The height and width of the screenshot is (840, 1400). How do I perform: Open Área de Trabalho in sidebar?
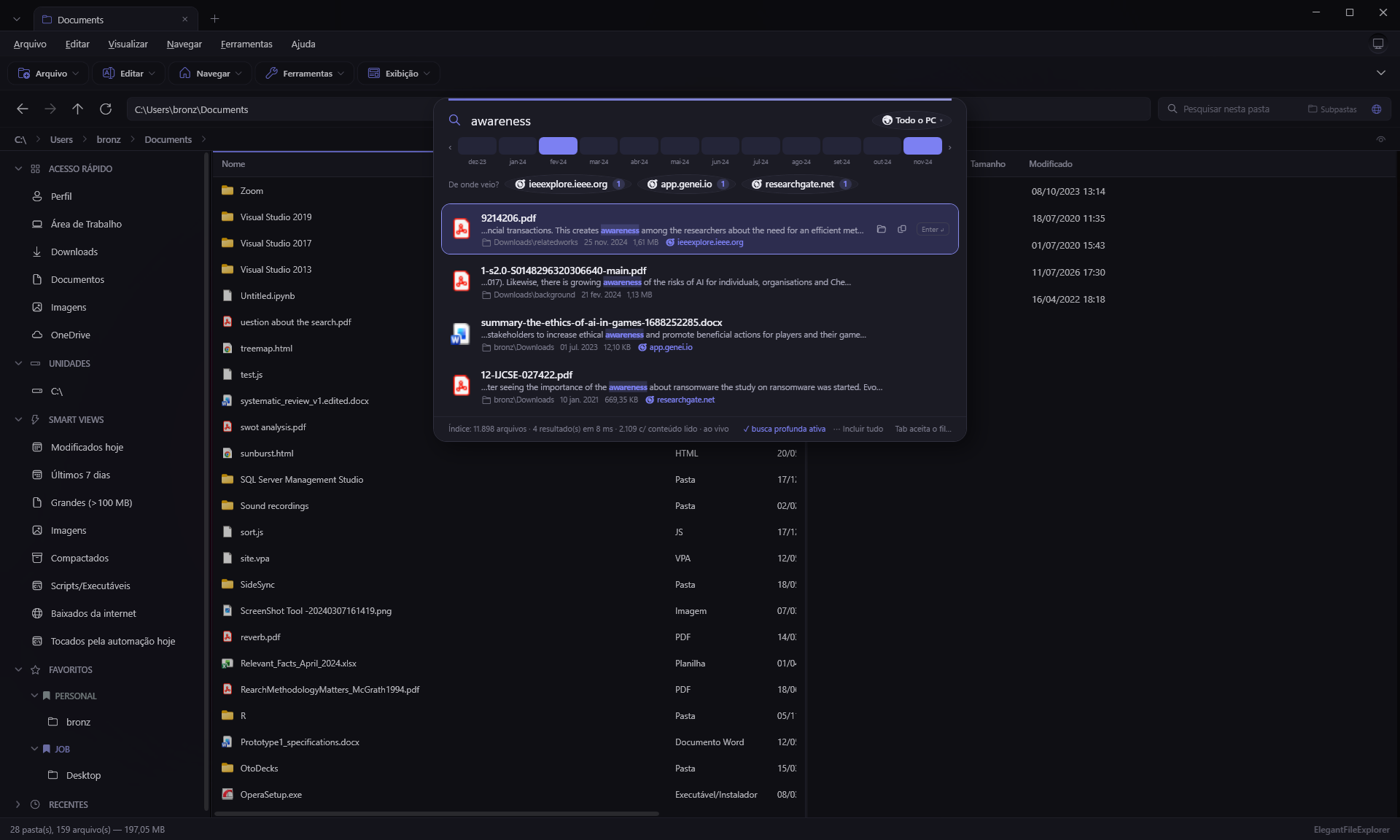86,224
